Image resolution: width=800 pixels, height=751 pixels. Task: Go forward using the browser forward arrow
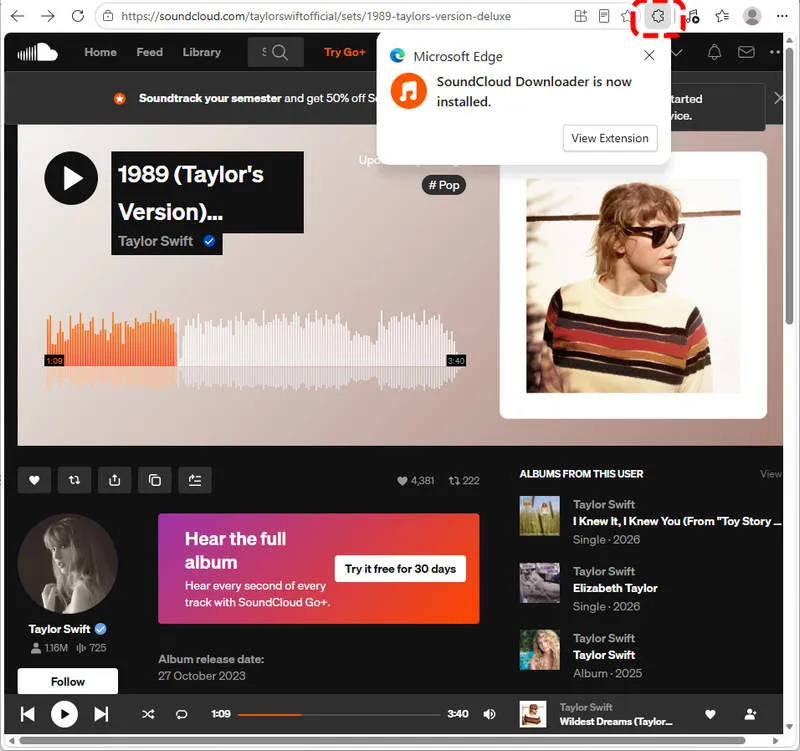(x=47, y=16)
